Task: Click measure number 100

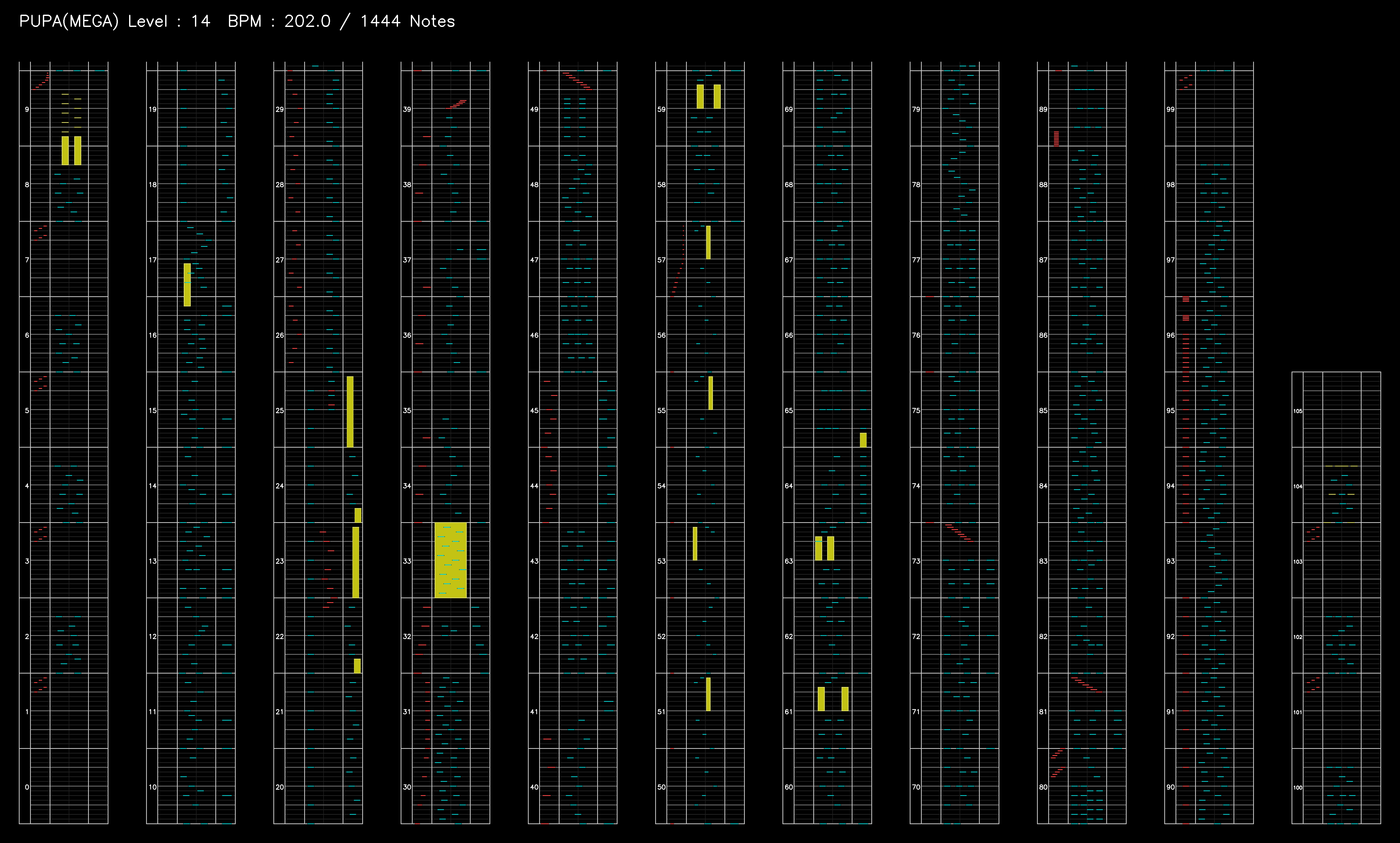Action: coord(1298,787)
